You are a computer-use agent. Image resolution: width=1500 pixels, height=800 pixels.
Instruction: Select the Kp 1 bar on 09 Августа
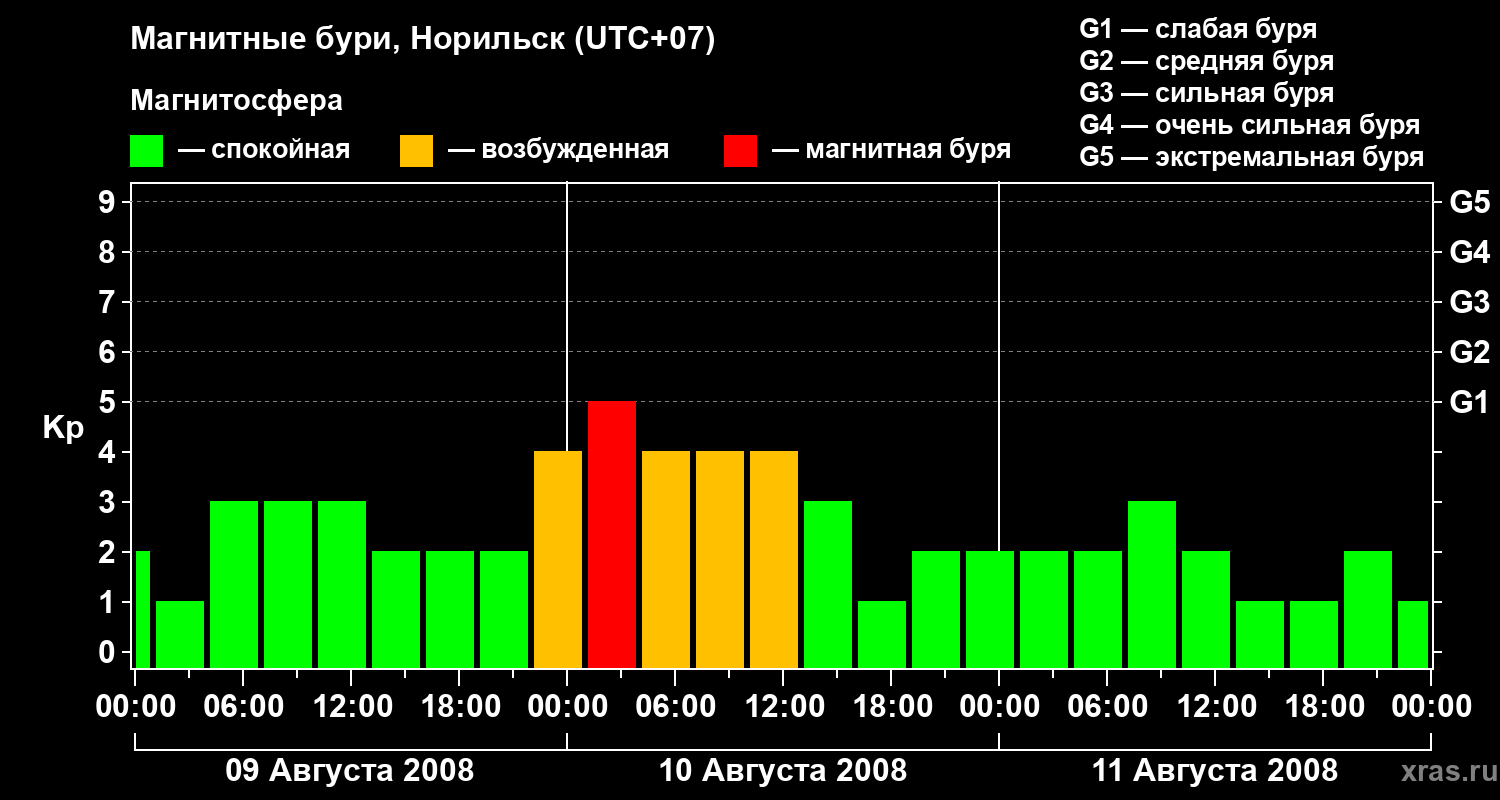[x=180, y=634]
